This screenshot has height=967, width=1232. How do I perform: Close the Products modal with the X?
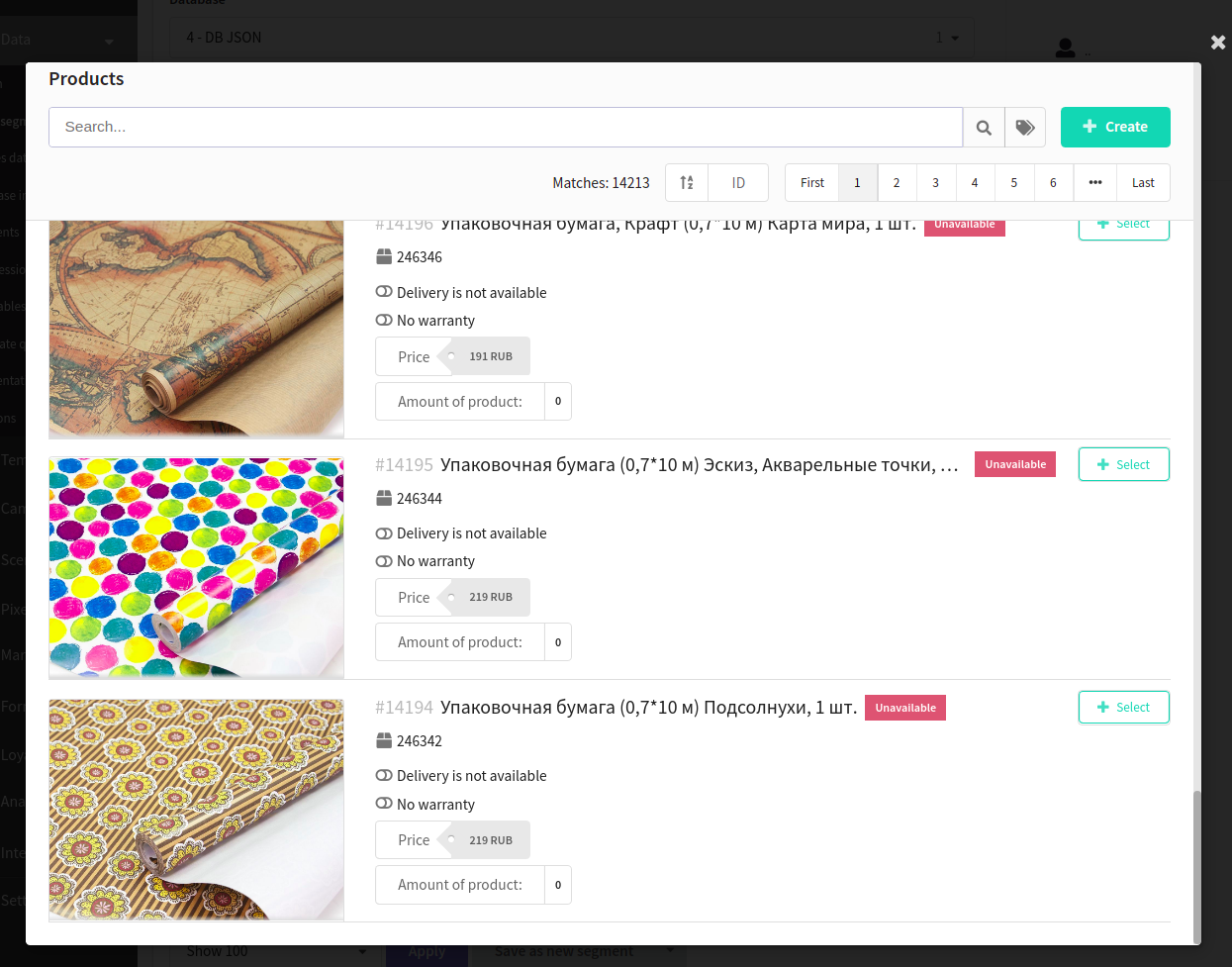(1218, 43)
